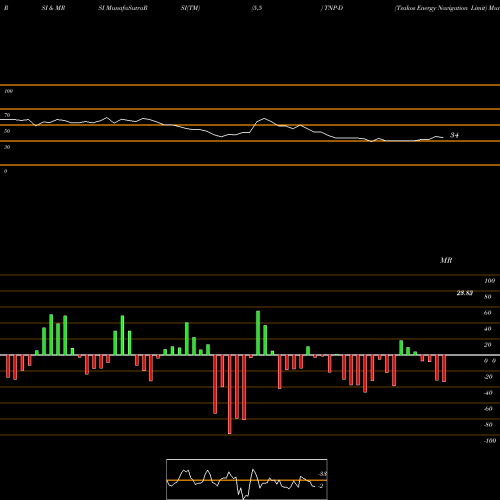Select the 'SI(TM)' header label
This screenshot has width=500, height=500.
190,8
